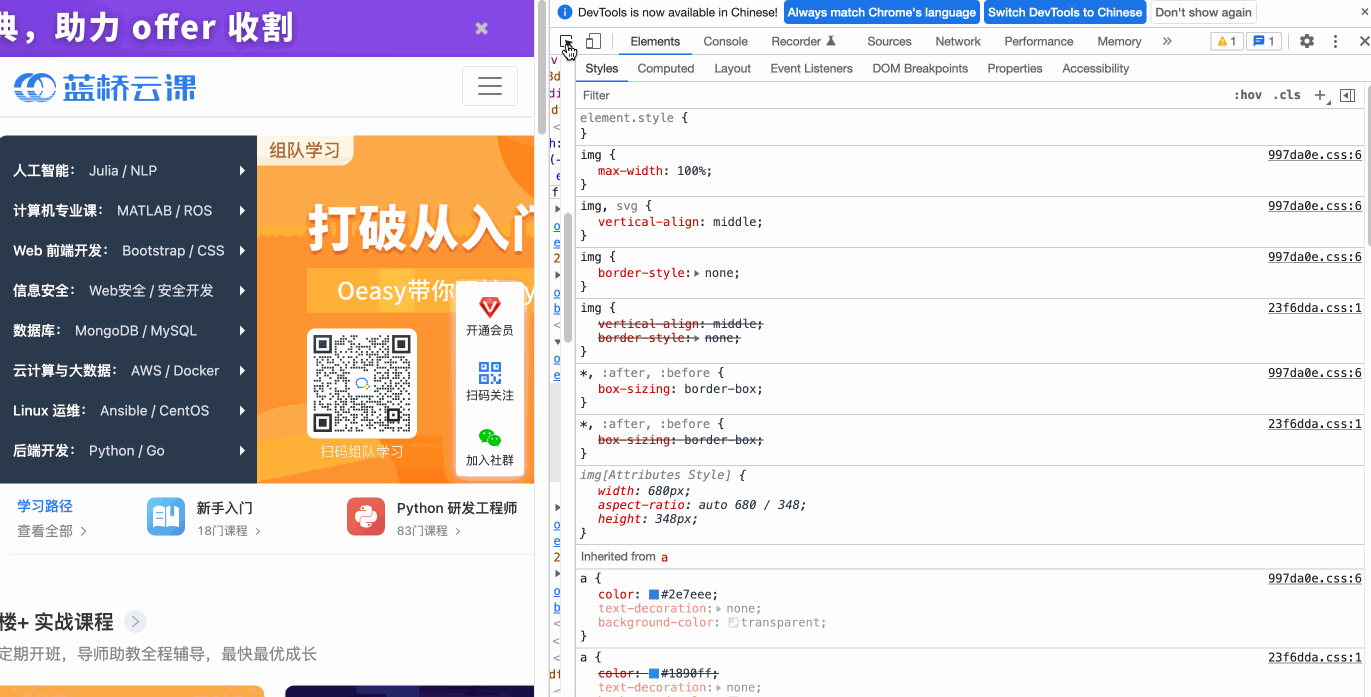Activate the inspect element picker icon
Viewport: 1371px width, 697px height.
pos(567,41)
